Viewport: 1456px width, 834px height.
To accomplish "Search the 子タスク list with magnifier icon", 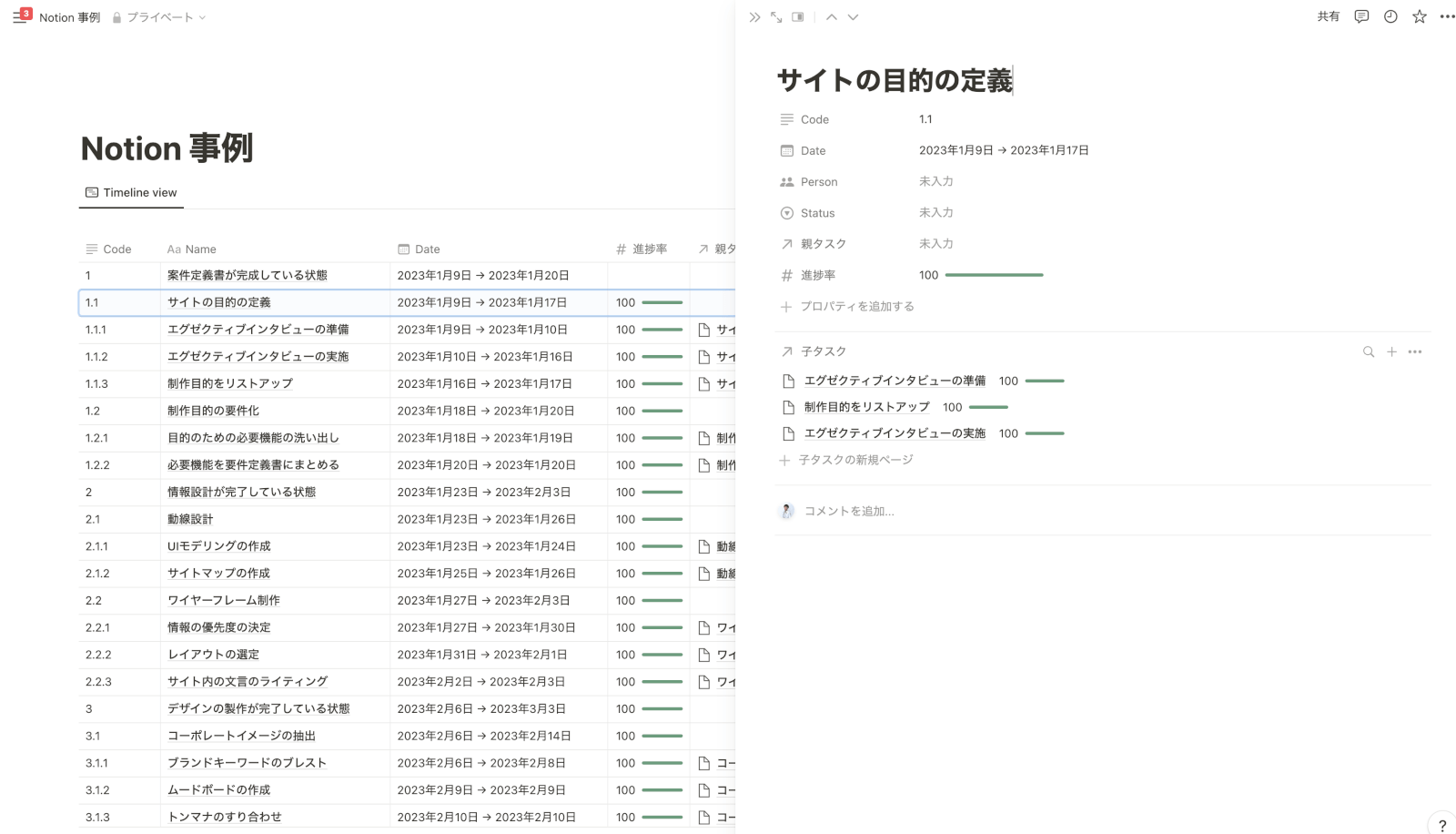I will (x=1369, y=351).
